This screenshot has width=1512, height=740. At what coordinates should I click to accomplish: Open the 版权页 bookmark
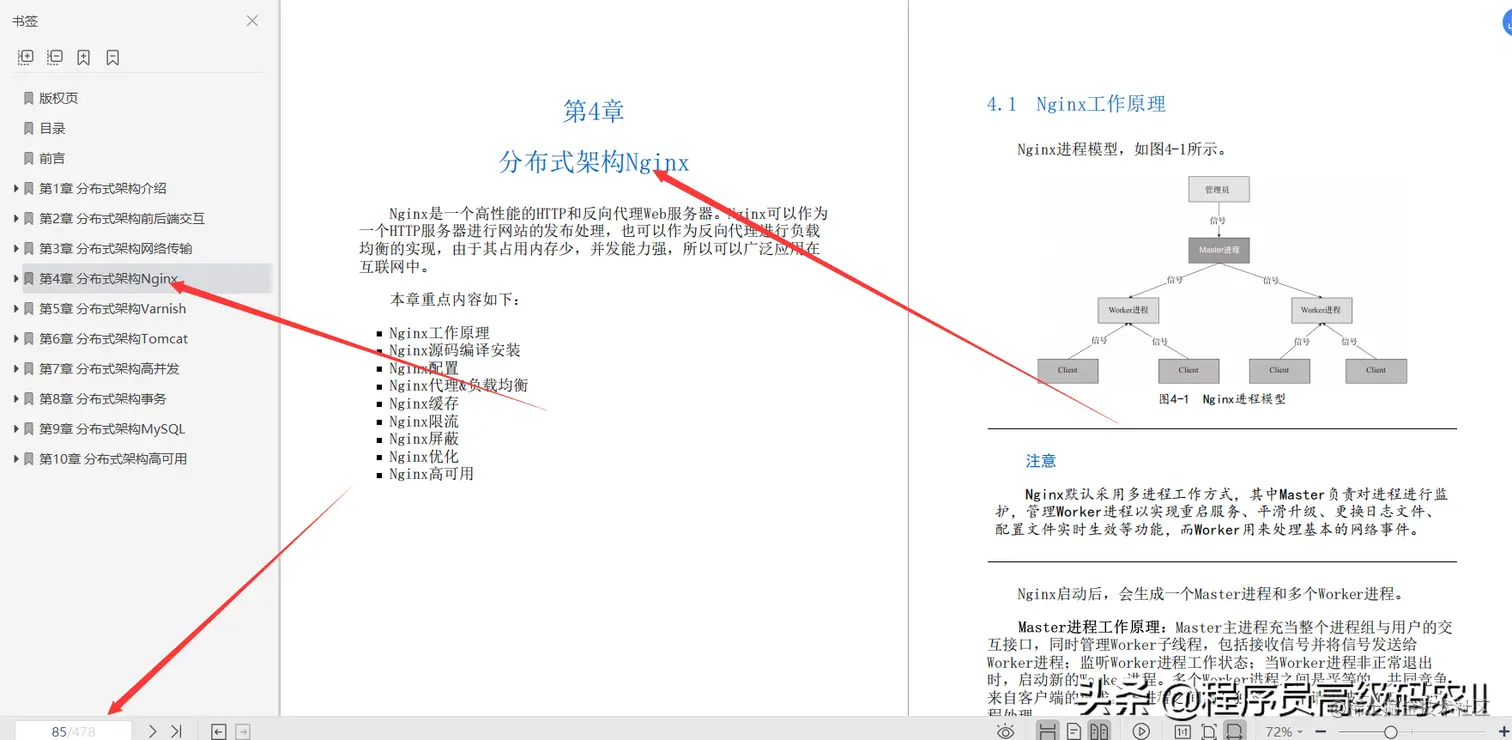58,98
